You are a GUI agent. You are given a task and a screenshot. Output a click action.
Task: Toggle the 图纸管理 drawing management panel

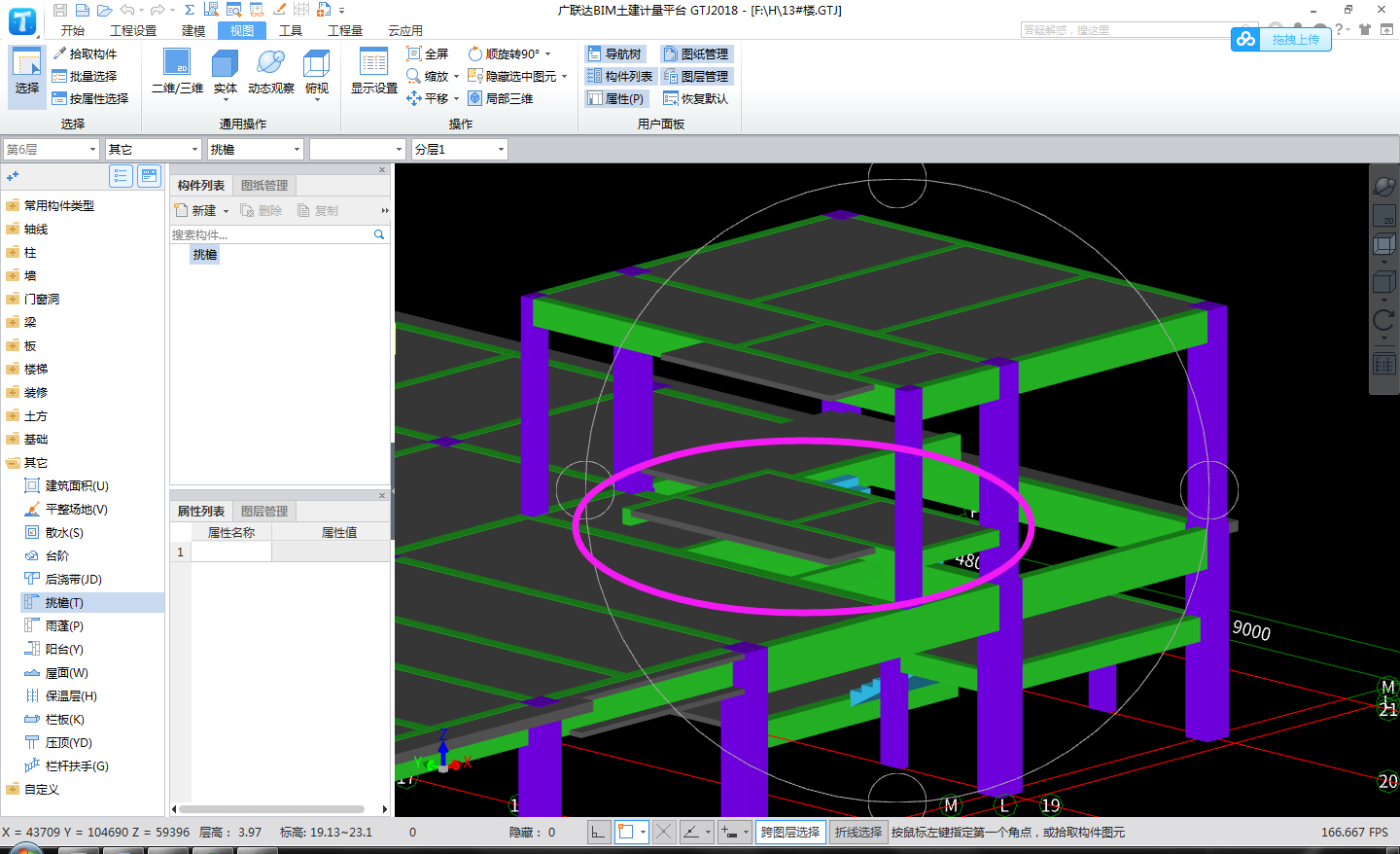696,53
